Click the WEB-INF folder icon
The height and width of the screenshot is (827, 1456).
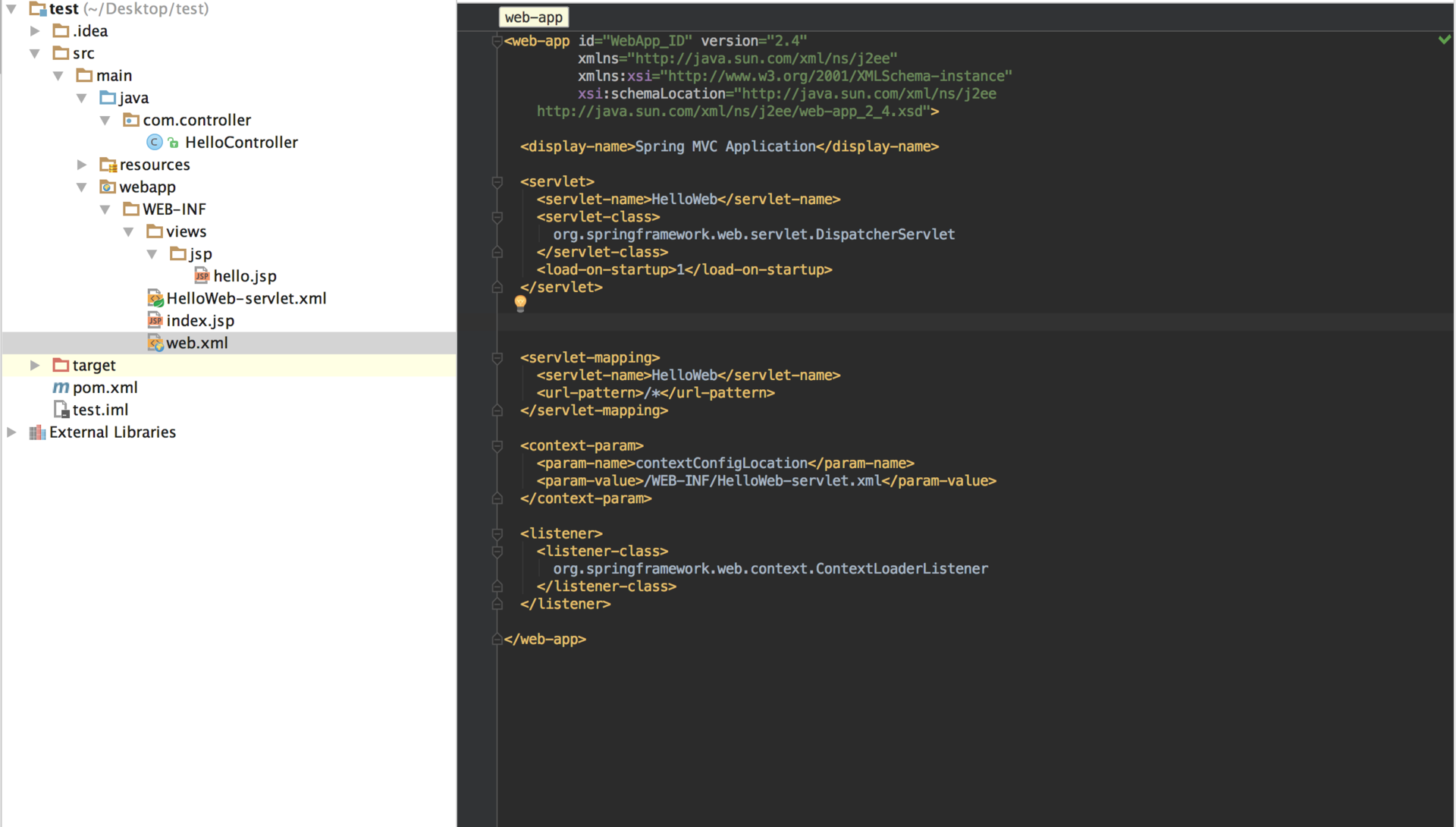[x=131, y=209]
